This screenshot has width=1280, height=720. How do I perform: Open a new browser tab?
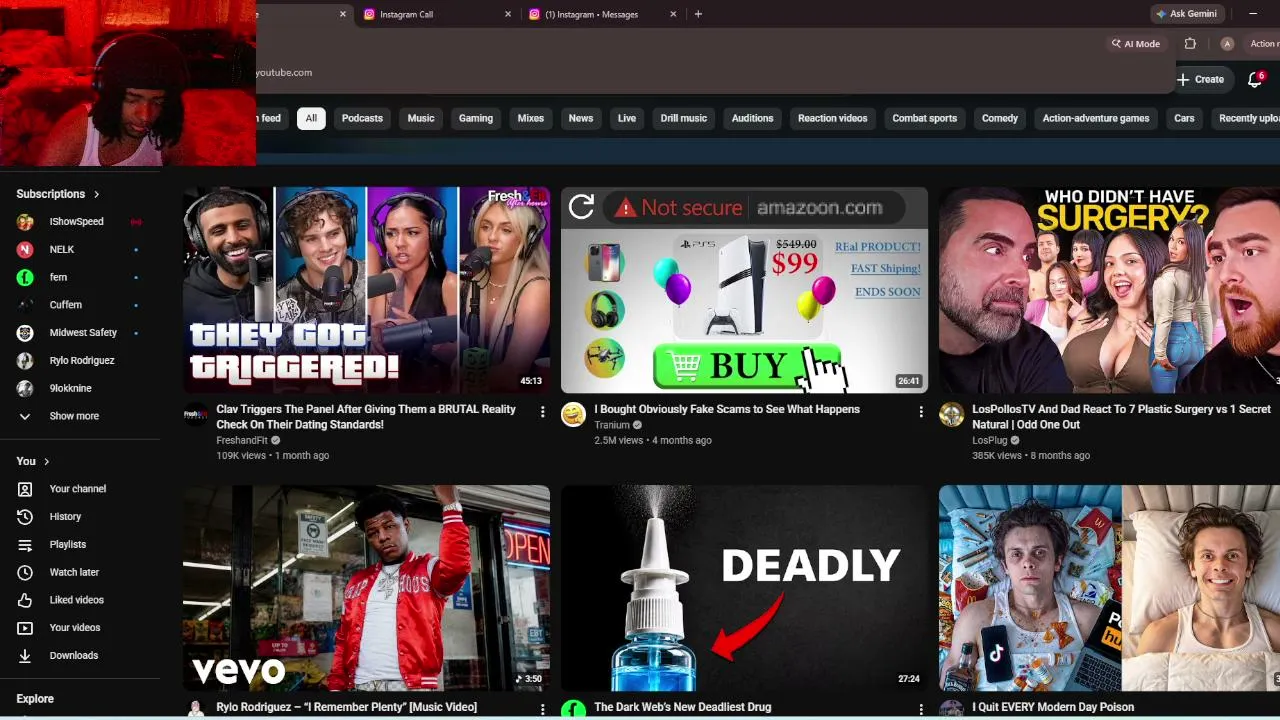click(x=698, y=14)
